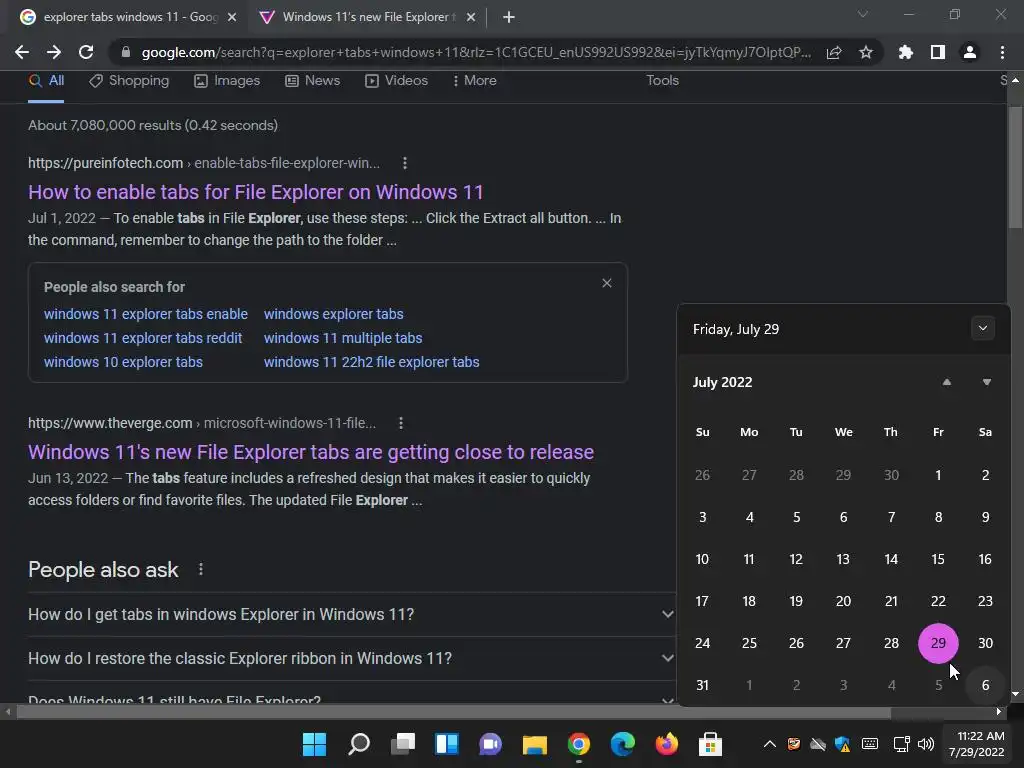Select July 29 in the calendar
The height and width of the screenshot is (768, 1024).
[938, 643]
